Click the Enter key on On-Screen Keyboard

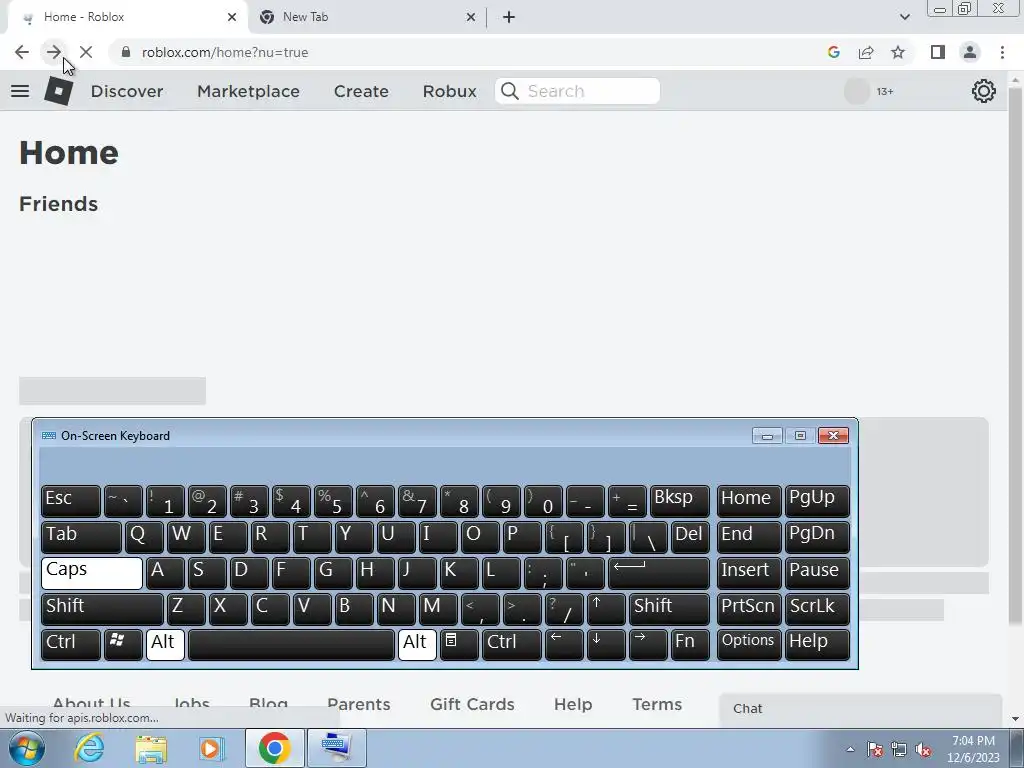(658, 573)
